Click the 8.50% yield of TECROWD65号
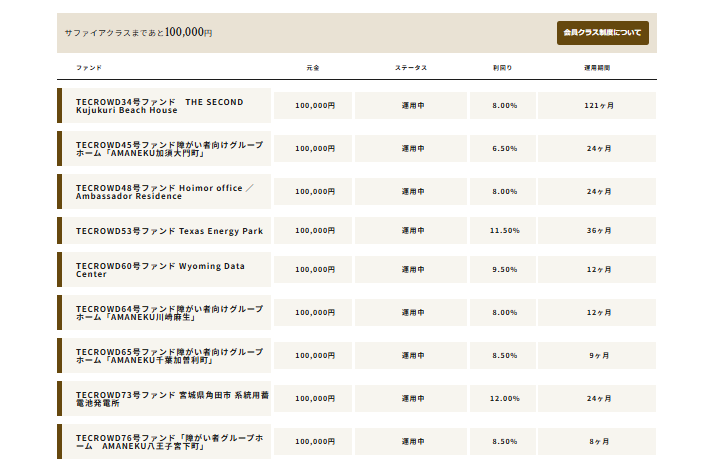Screen dimensions: 707x467 pyautogui.click(x=503, y=356)
